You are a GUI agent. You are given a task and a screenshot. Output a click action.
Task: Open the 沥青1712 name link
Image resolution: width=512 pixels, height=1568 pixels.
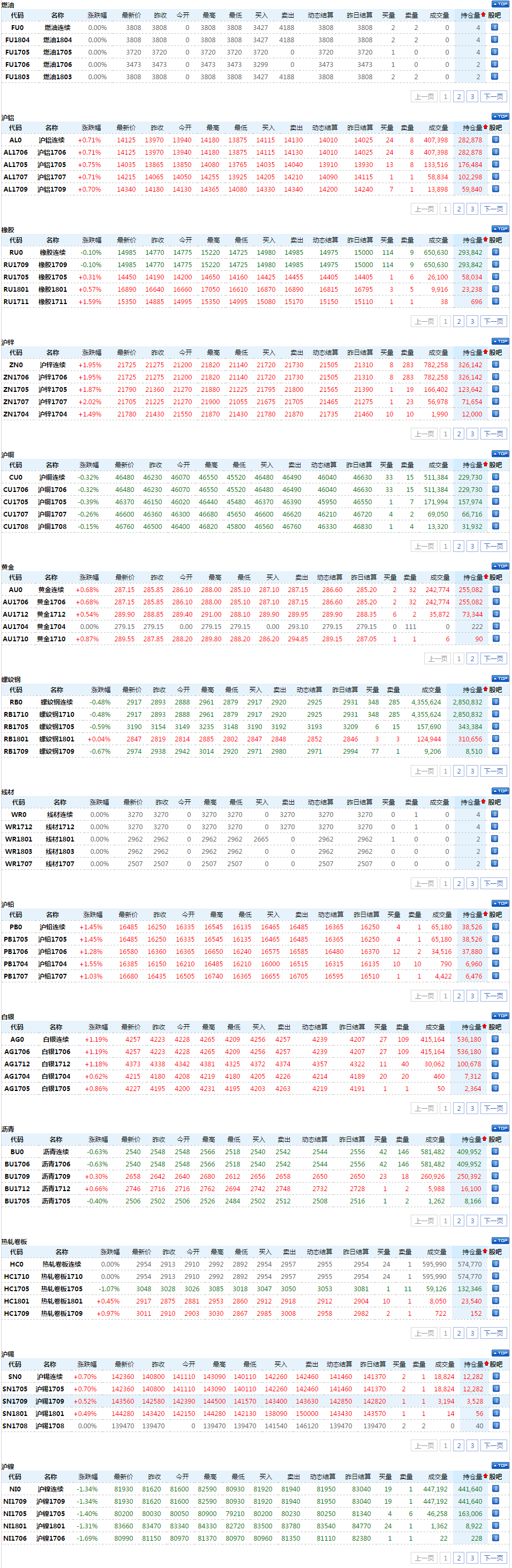56,1189
